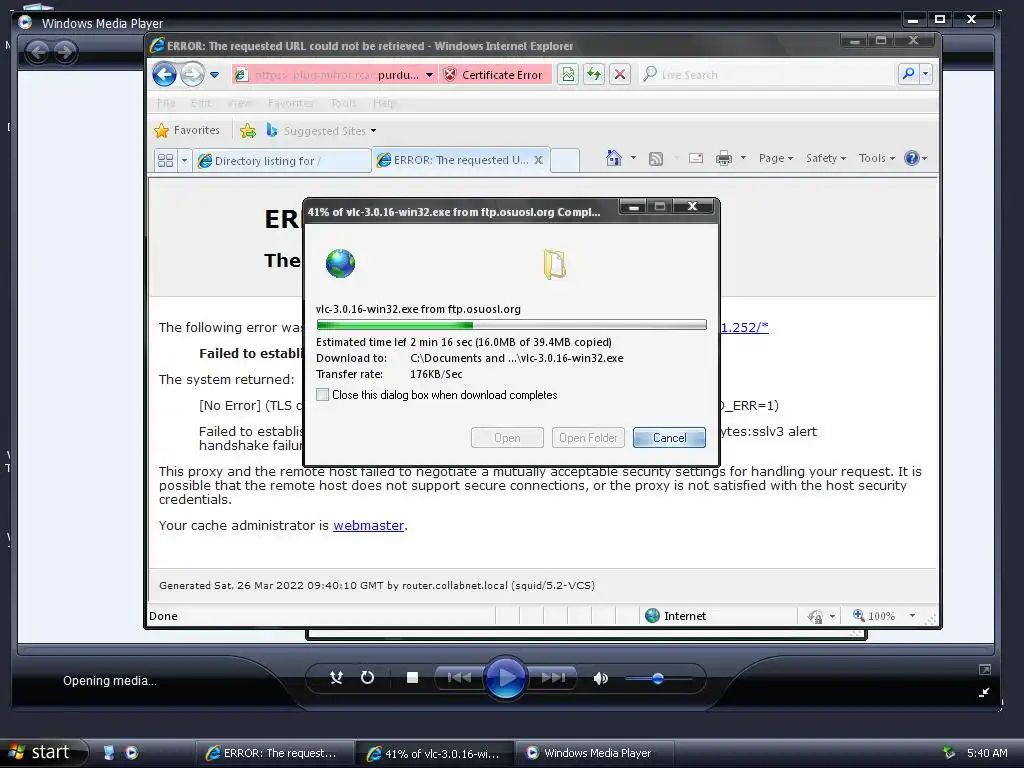Turn on shuffle in Windows Media Player
Screen dimensions: 1024x768
(x=336, y=677)
